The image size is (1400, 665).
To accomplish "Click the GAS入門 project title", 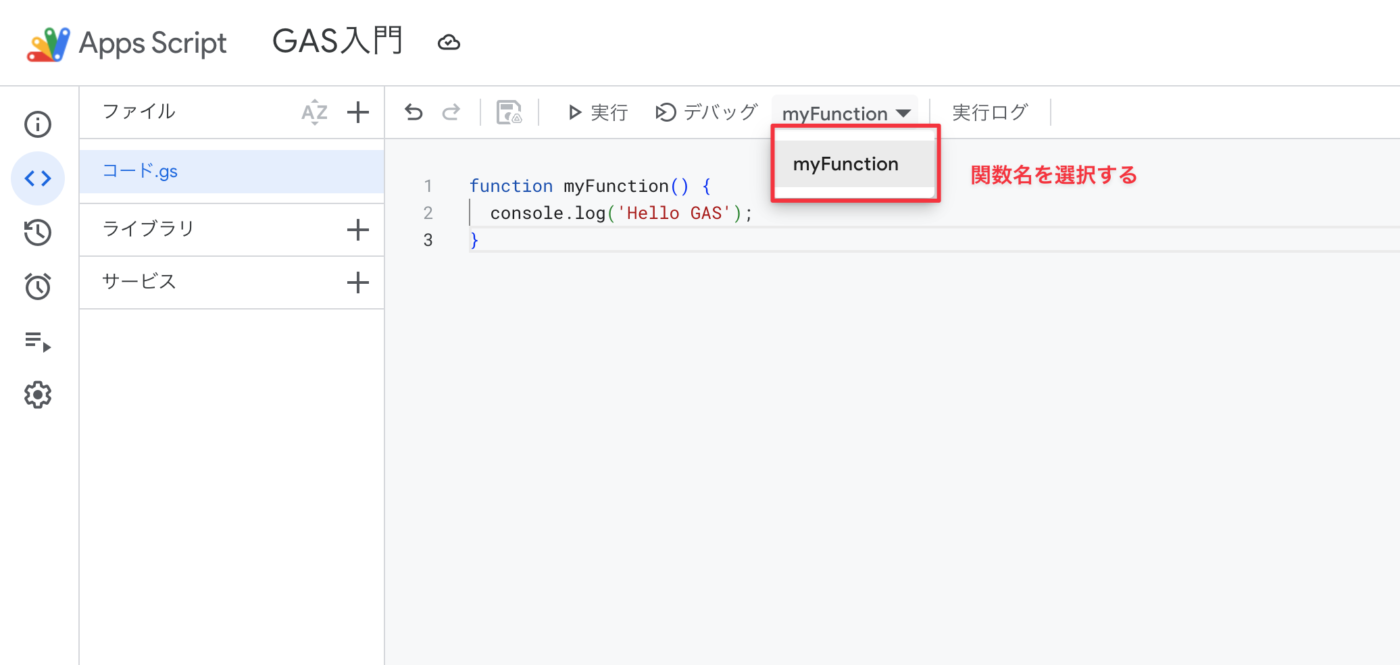I will [338, 42].
